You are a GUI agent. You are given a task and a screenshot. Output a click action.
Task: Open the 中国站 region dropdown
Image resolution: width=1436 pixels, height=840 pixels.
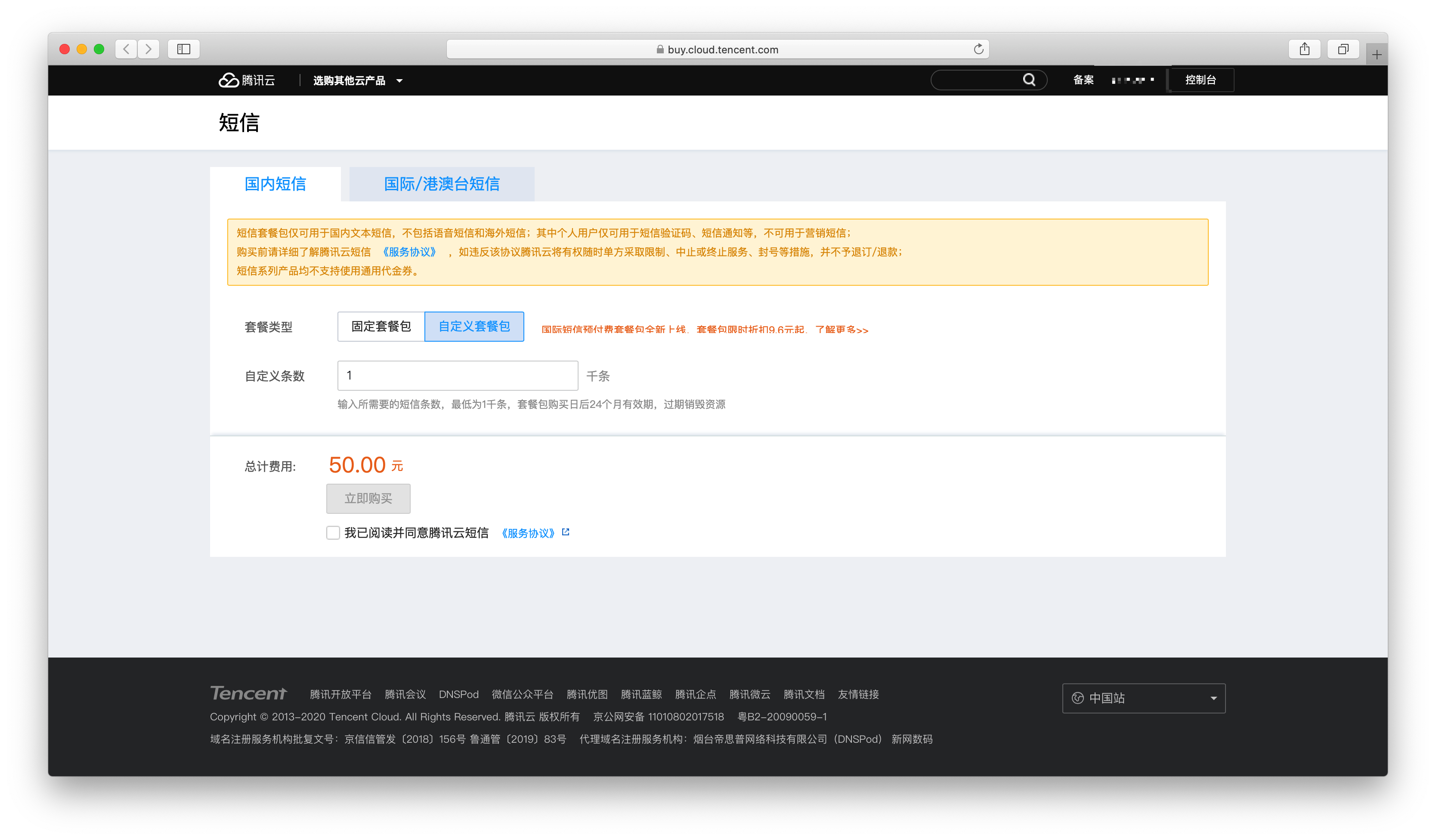click(x=1144, y=698)
